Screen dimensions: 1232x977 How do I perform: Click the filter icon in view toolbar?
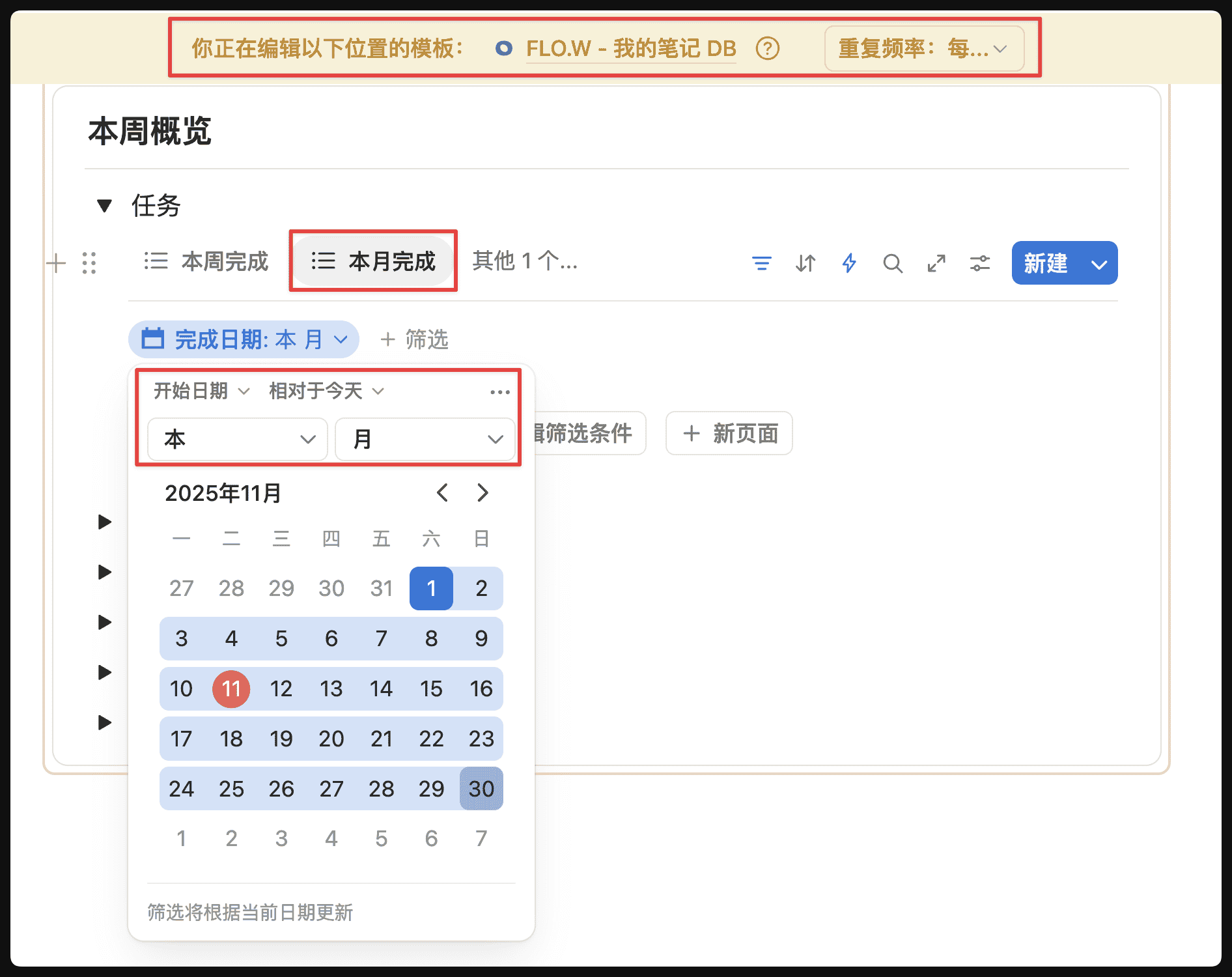point(761,263)
